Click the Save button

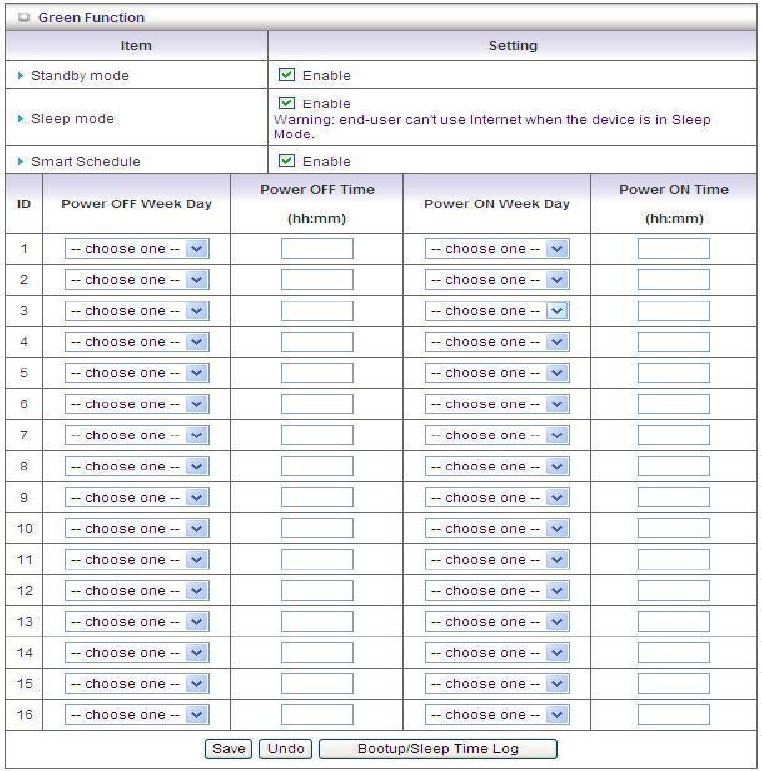click(x=229, y=748)
